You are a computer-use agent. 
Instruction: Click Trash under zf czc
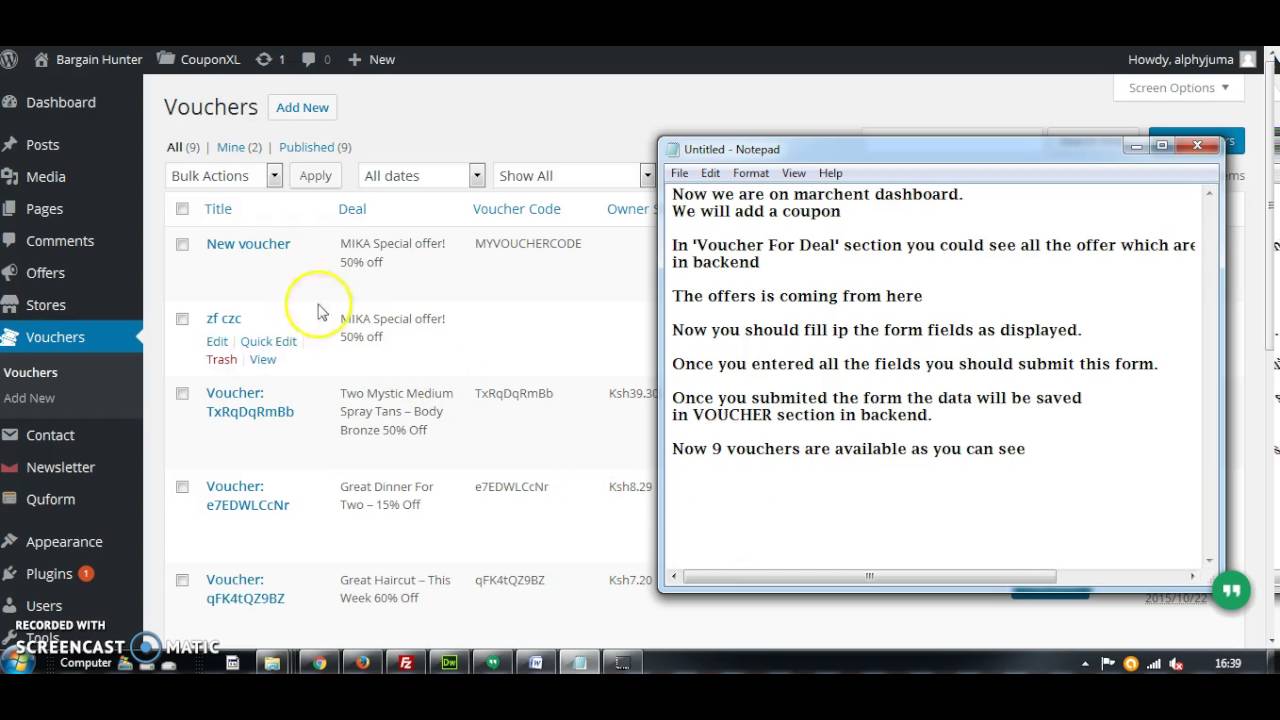click(x=222, y=359)
